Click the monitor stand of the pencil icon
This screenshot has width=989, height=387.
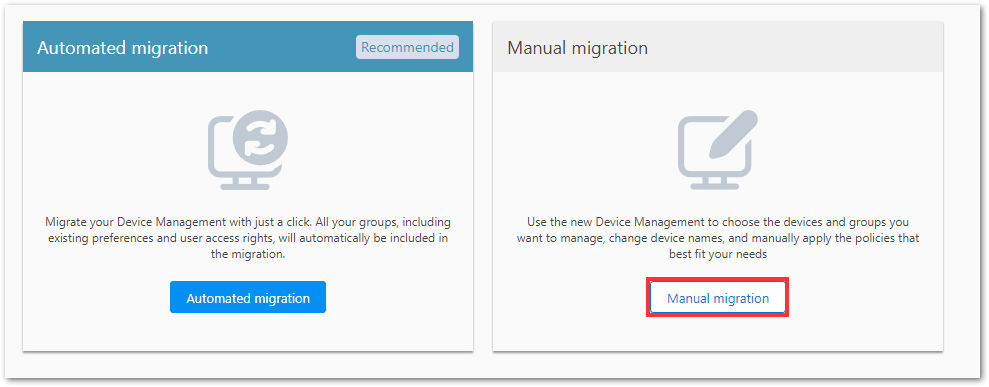(714, 183)
